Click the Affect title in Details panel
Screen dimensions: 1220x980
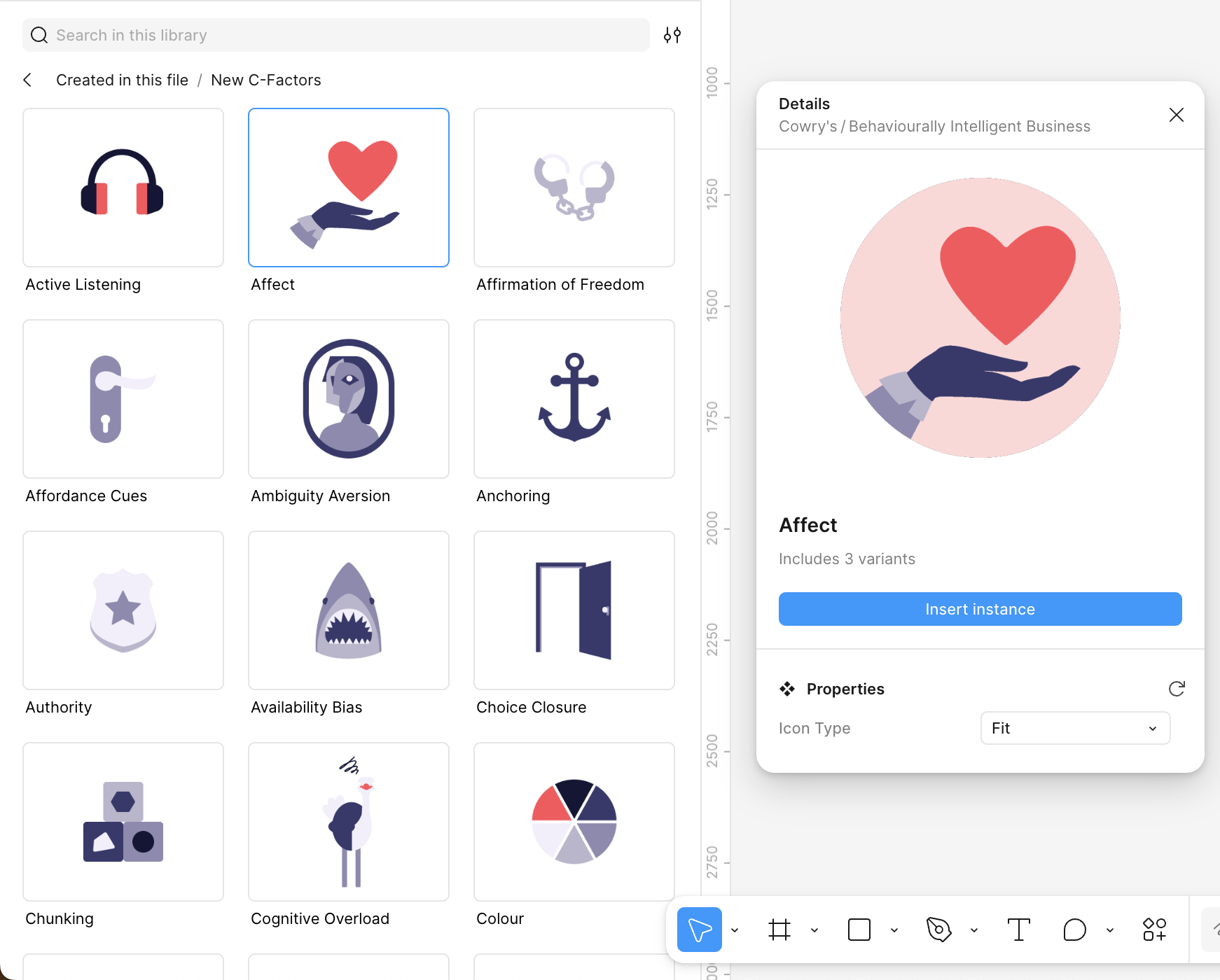tap(807, 525)
